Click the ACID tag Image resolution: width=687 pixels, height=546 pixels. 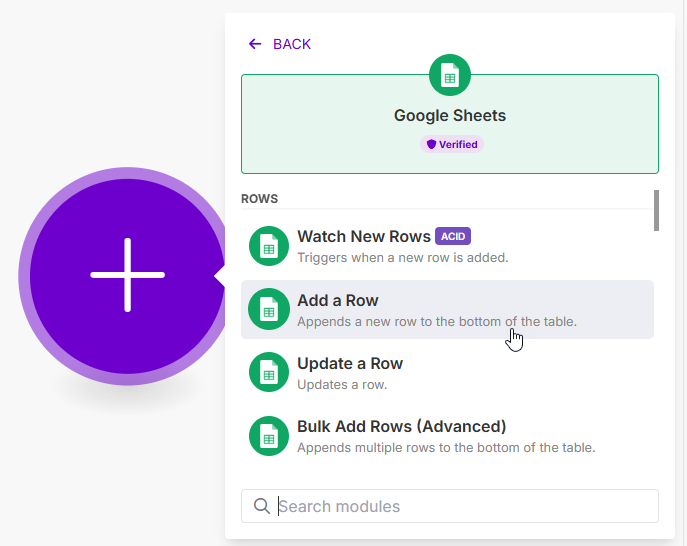click(453, 237)
